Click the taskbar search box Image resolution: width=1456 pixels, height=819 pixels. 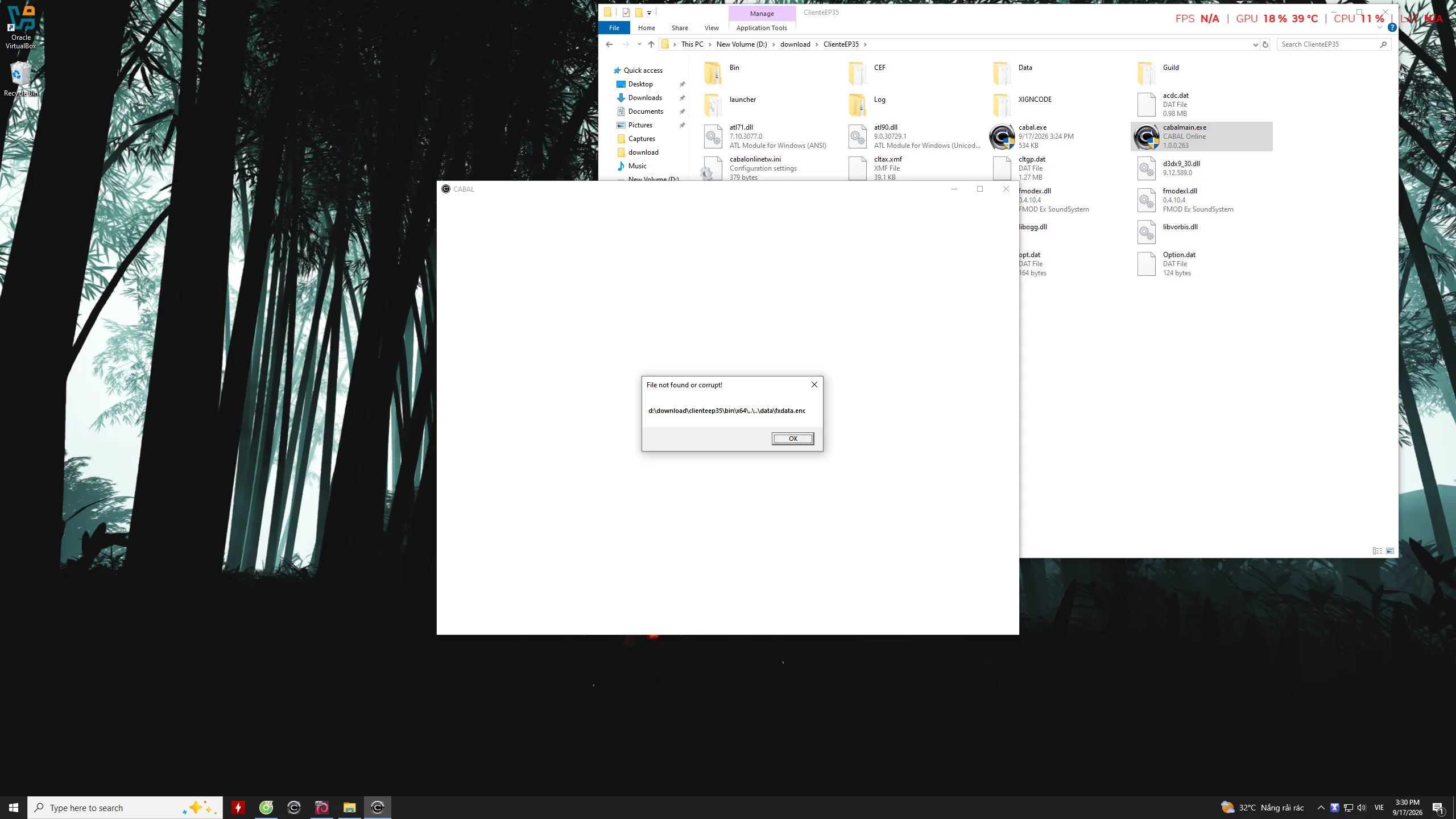coord(125,808)
